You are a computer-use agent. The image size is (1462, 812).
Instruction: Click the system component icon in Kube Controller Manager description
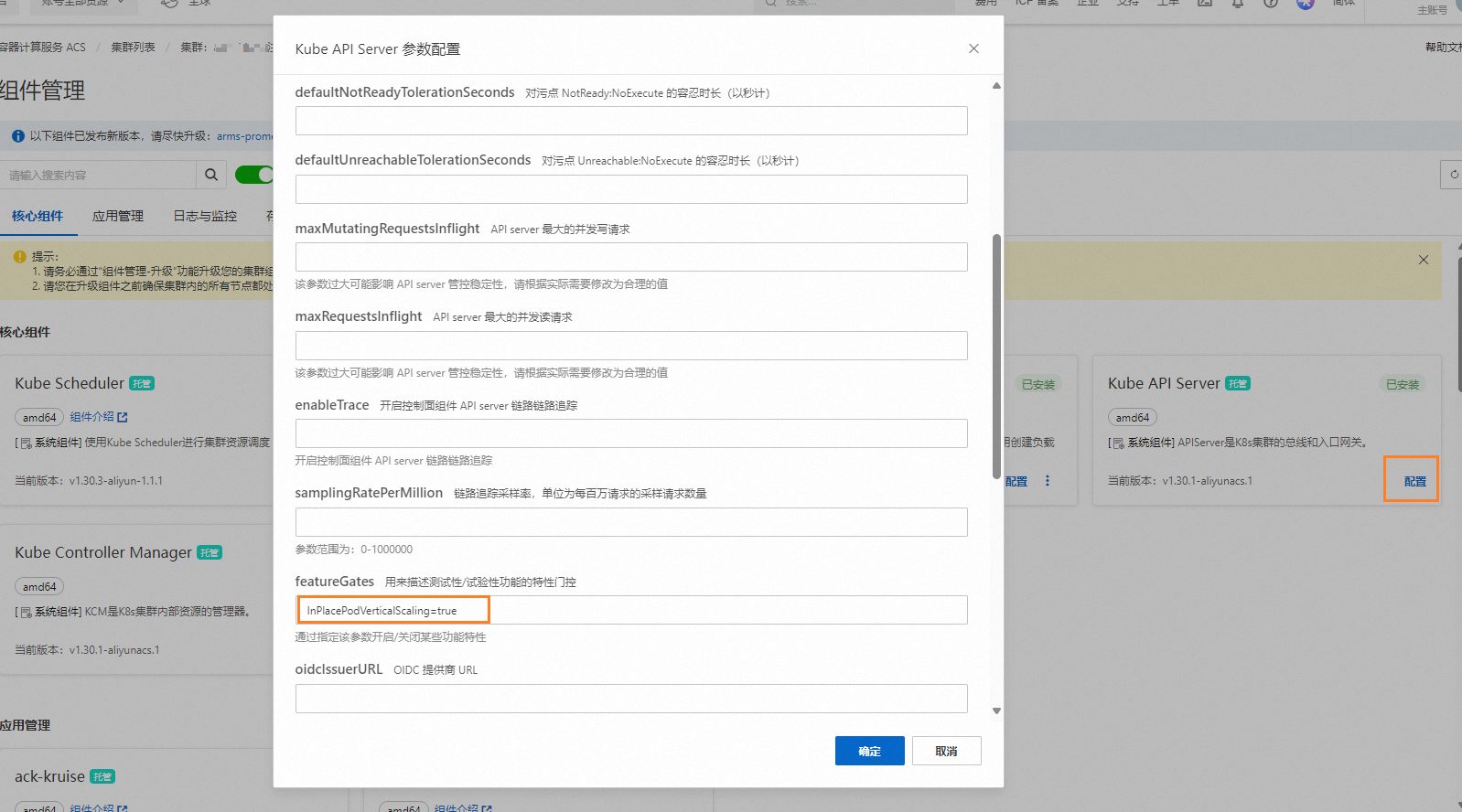click(x=26, y=612)
